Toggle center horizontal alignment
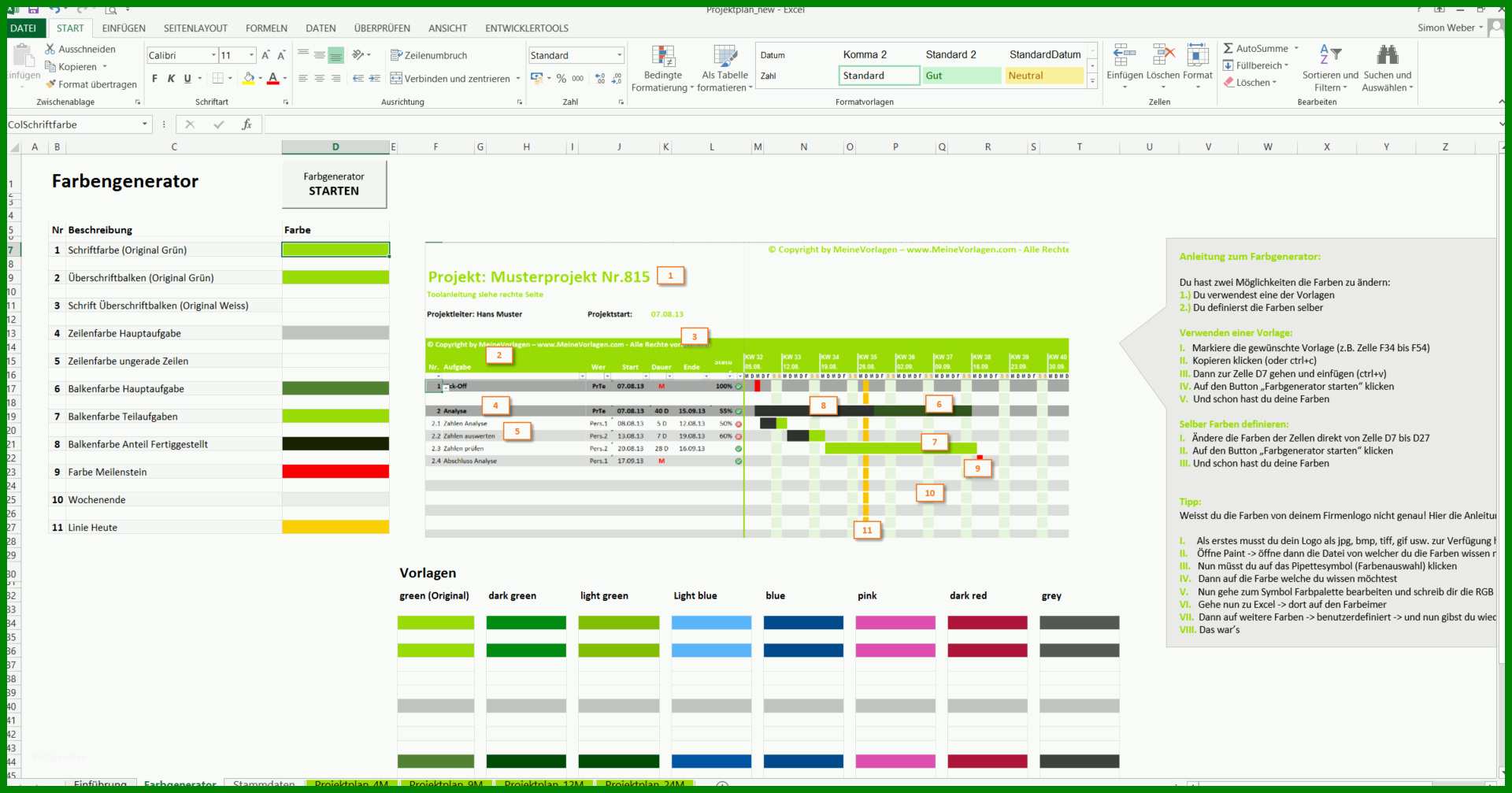Viewport: 1512px width, 793px height. click(x=320, y=78)
